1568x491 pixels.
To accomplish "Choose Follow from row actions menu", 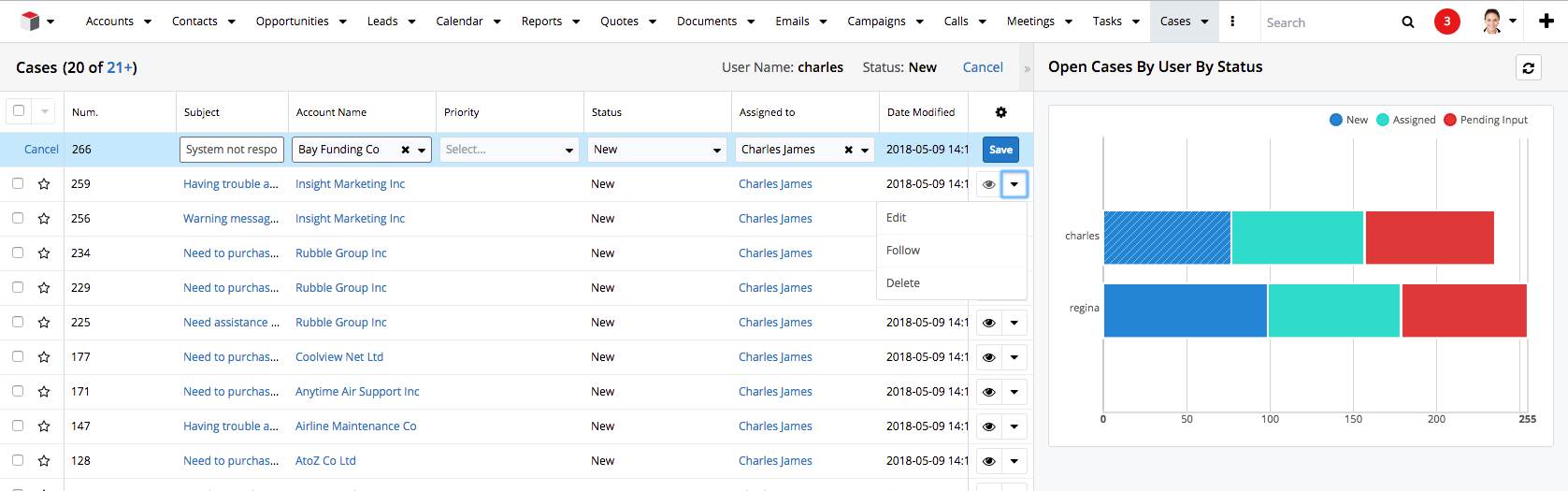I will pyautogui.click(x=952, y=251).
